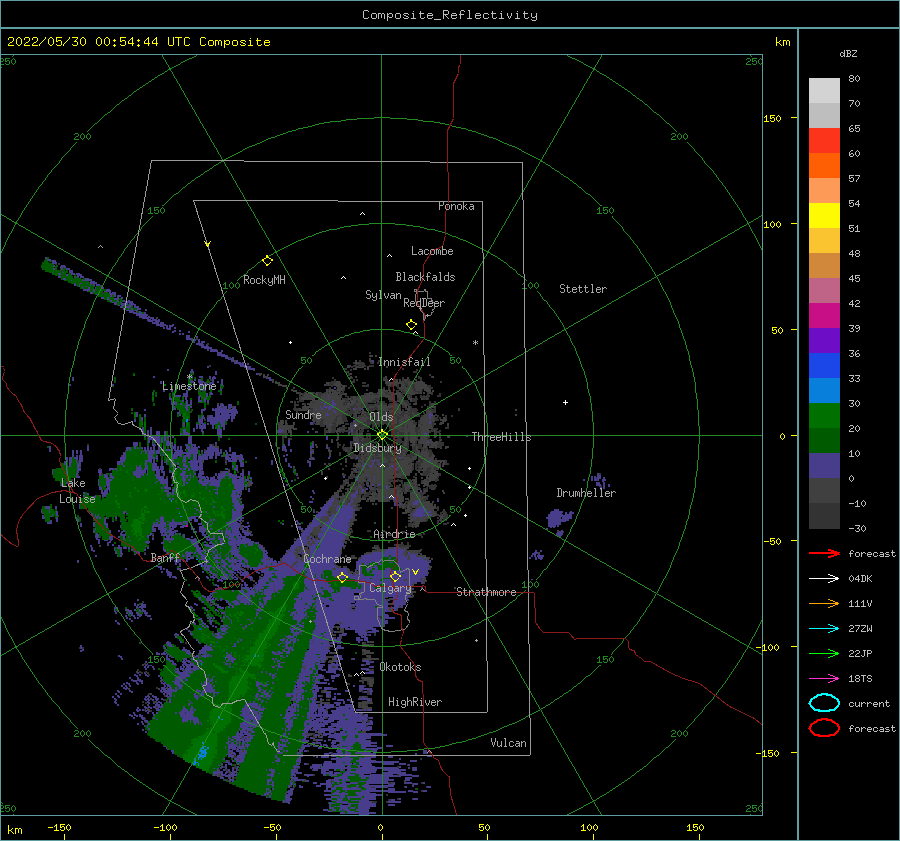The image size is (900, 841).
Task: Click the purple 39 dBZ color swatch
Action: [x=824, y=340]
